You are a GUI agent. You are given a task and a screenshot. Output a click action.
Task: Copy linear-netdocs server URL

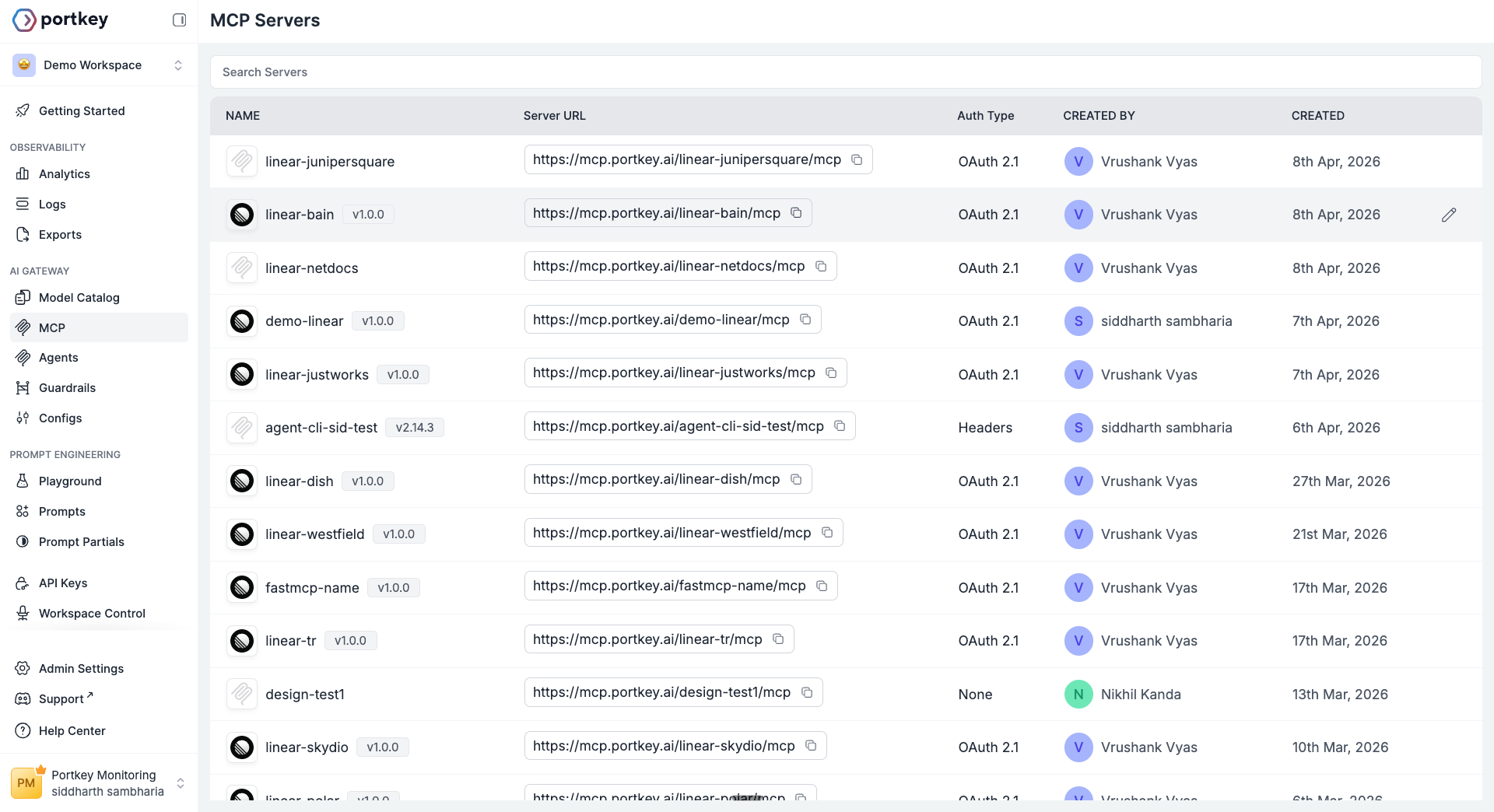click(x=821, y=266)
